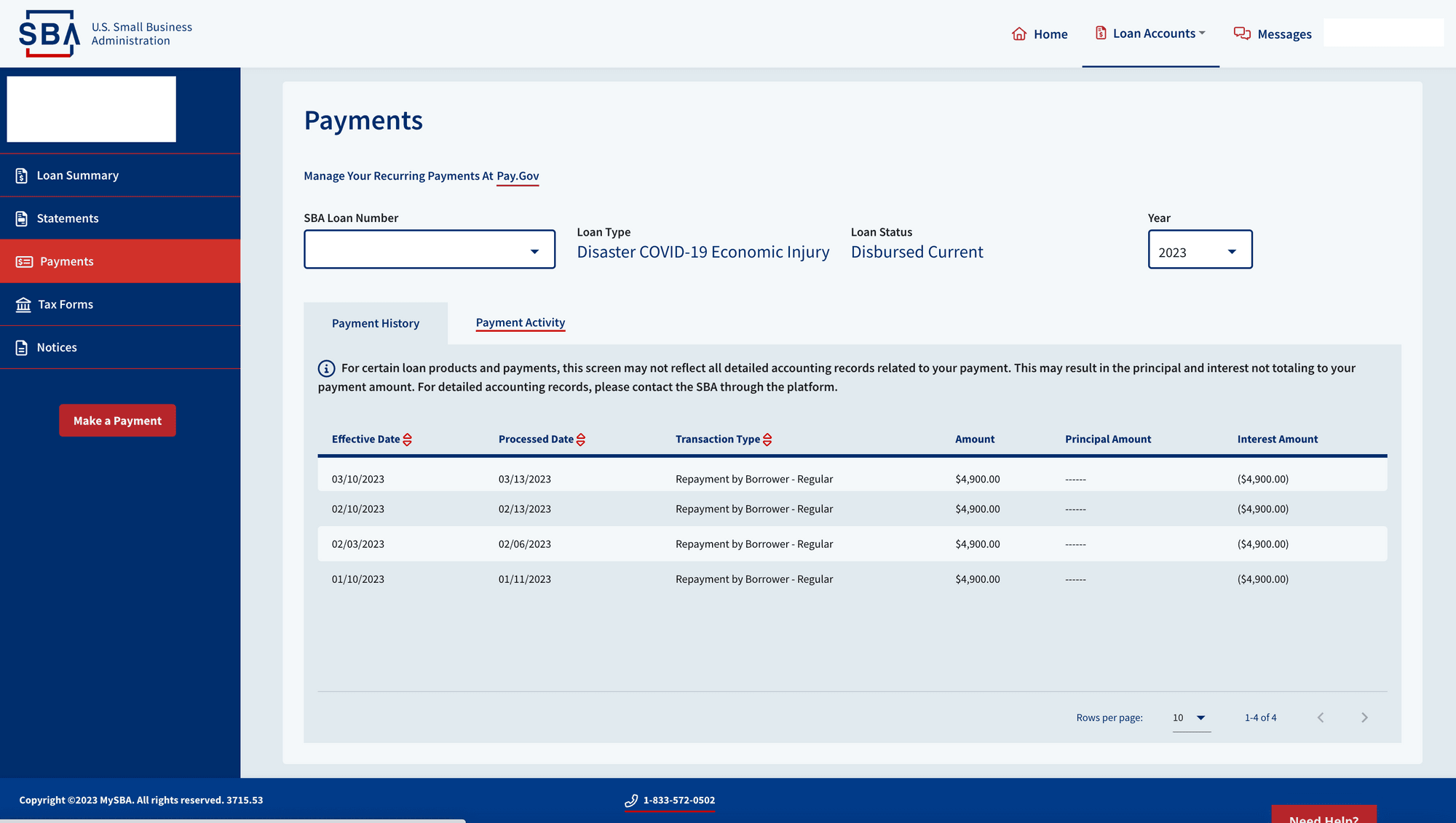Click the Home house icon
Viewport: 1456px width, 823px height.
tap(1018, 34)
